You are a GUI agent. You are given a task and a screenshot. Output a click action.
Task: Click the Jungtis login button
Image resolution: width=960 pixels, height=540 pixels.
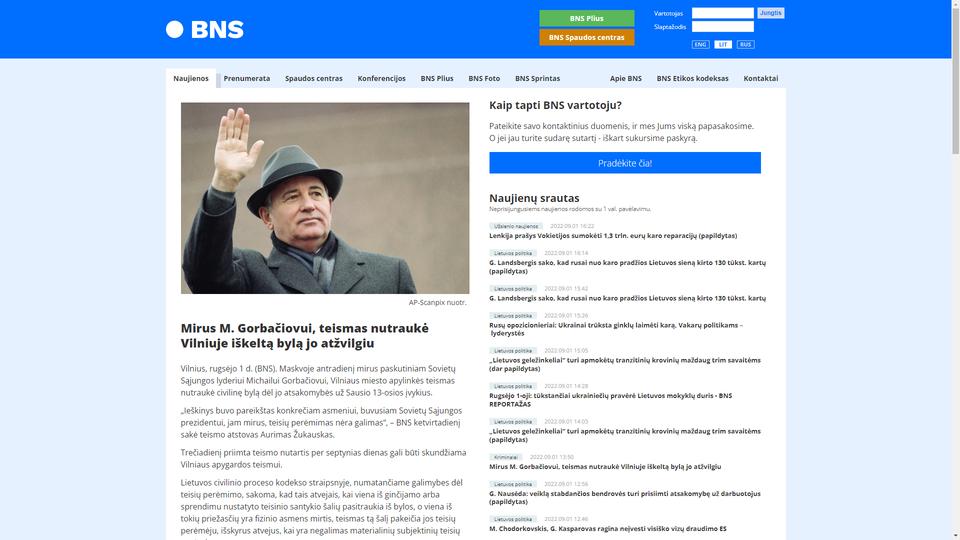pos(770,13)
